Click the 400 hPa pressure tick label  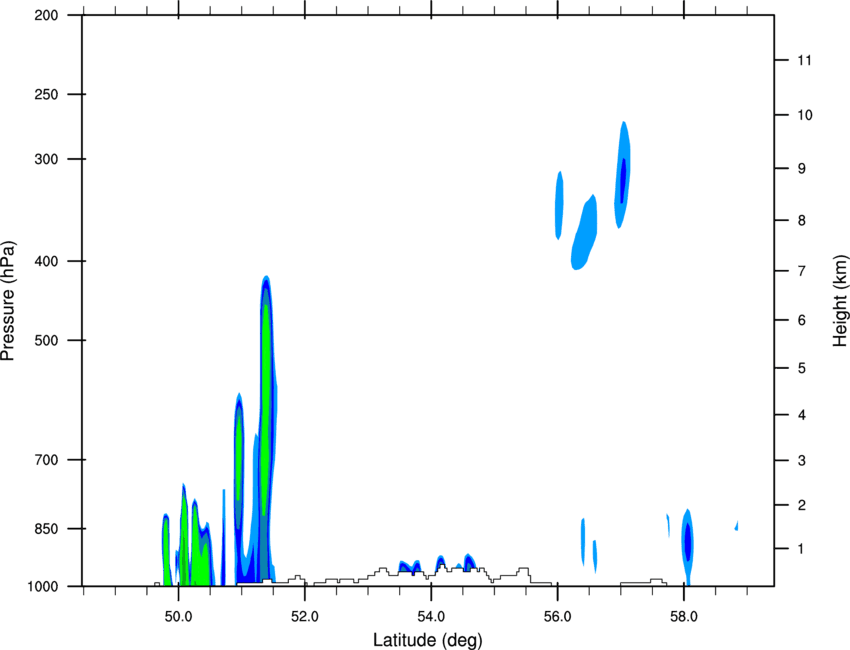click(x=46, y=261)
